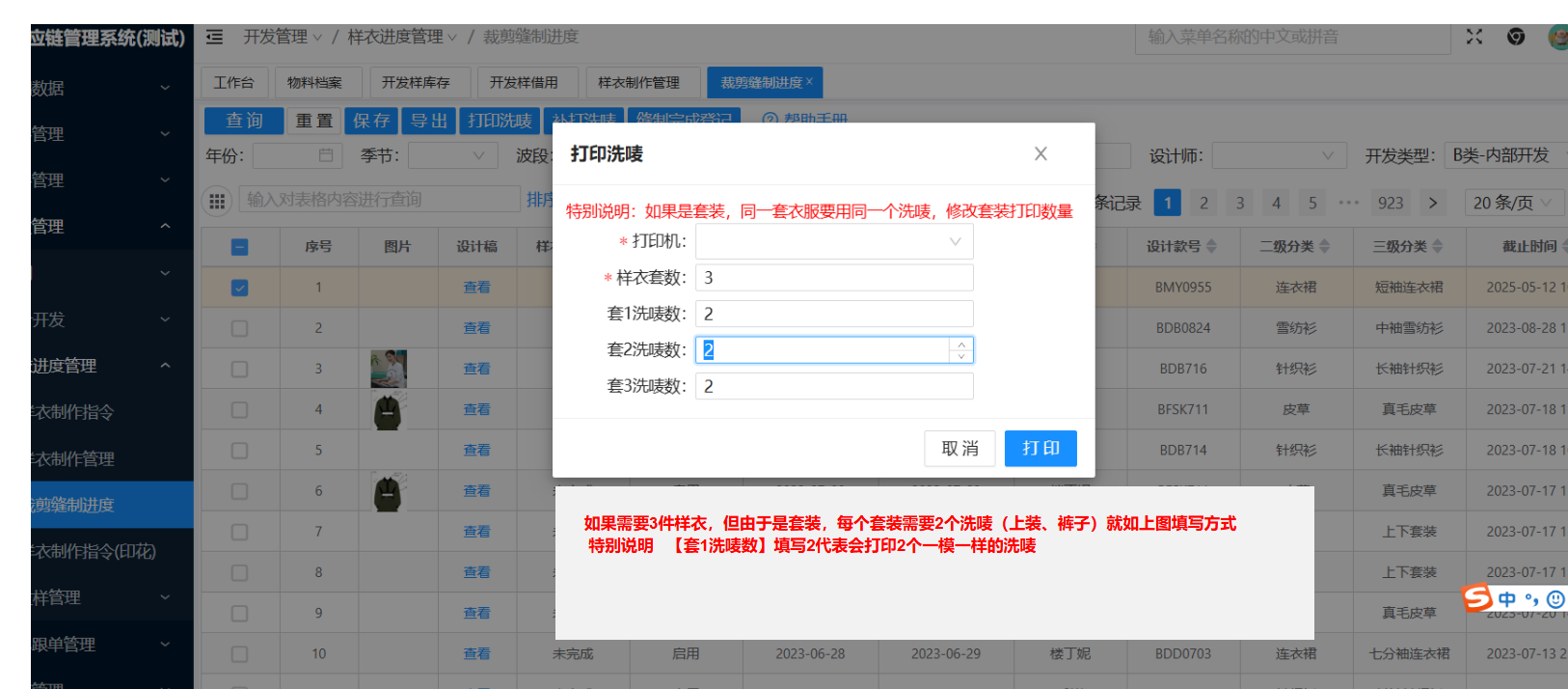Open the 打印机 printer dropdown
Screen dimensions: 1568x689
point(834,242)
